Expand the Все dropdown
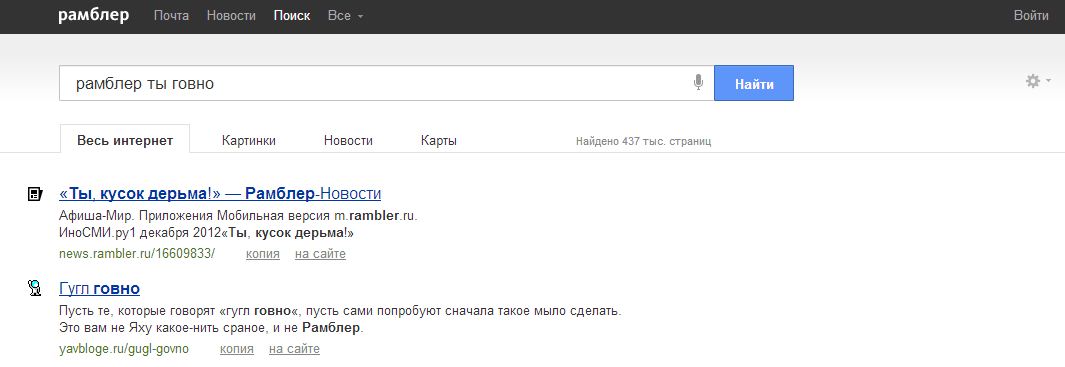 pos(345,16)
